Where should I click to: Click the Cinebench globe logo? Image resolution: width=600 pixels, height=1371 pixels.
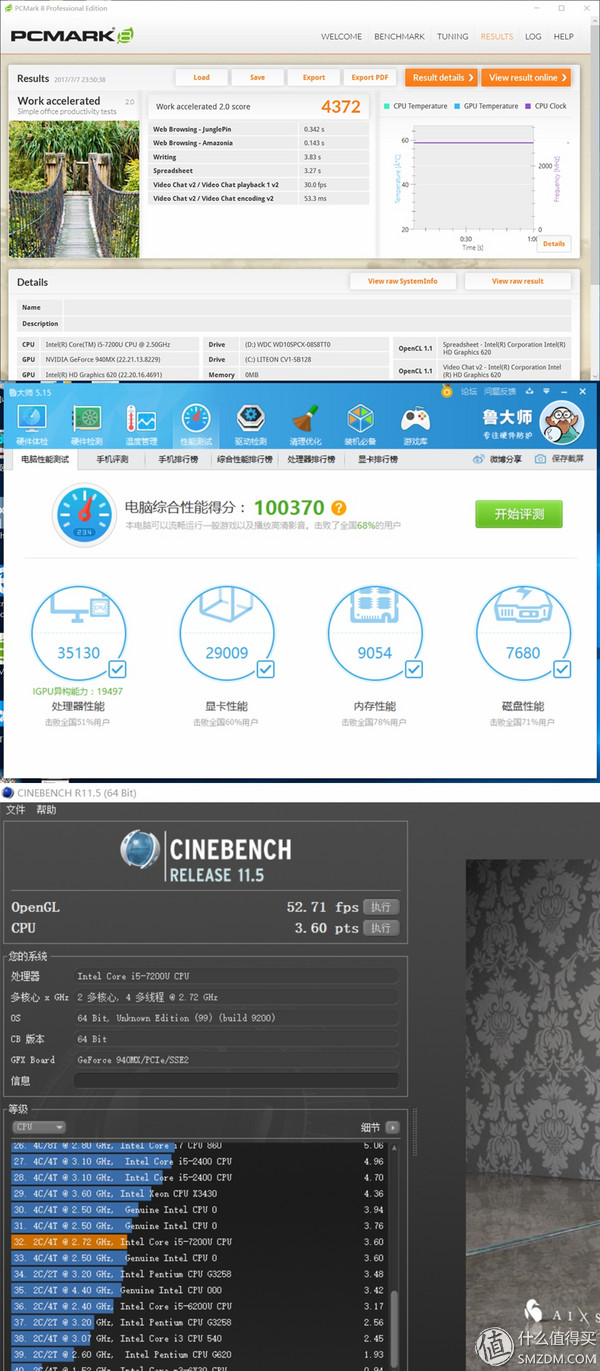[x=140, y=850]
